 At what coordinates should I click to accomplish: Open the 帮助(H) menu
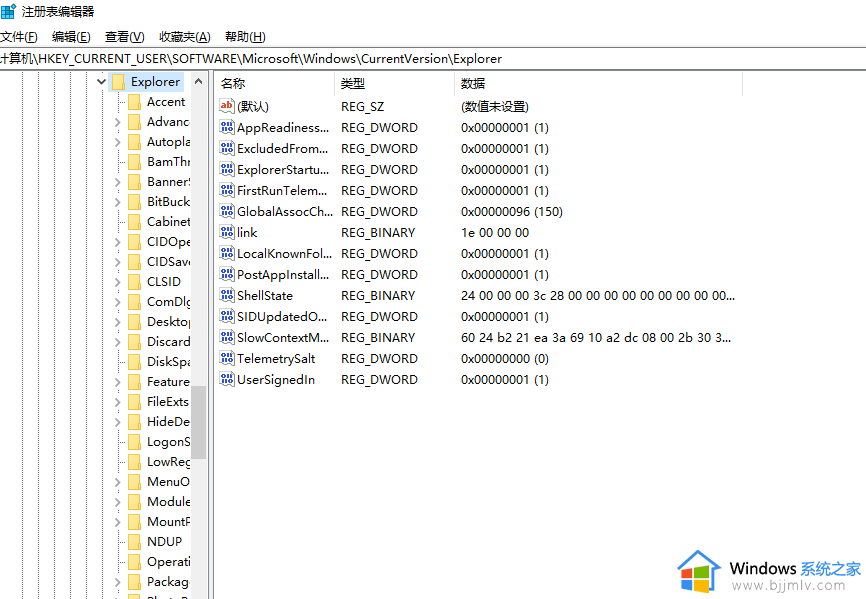[x=245, y=37]
